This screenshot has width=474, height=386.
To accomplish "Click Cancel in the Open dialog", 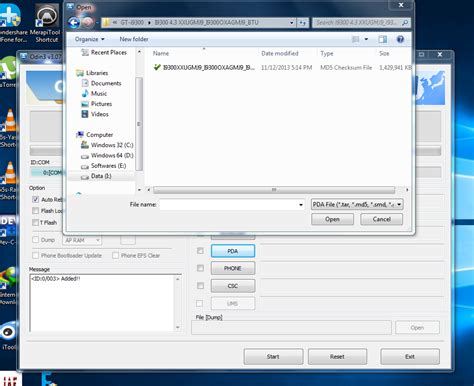I will click(381, 219).
